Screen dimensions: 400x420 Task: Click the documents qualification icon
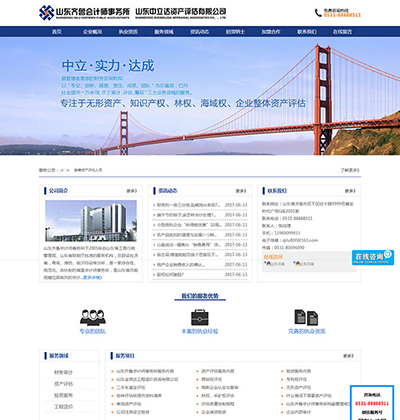(306, 317)
